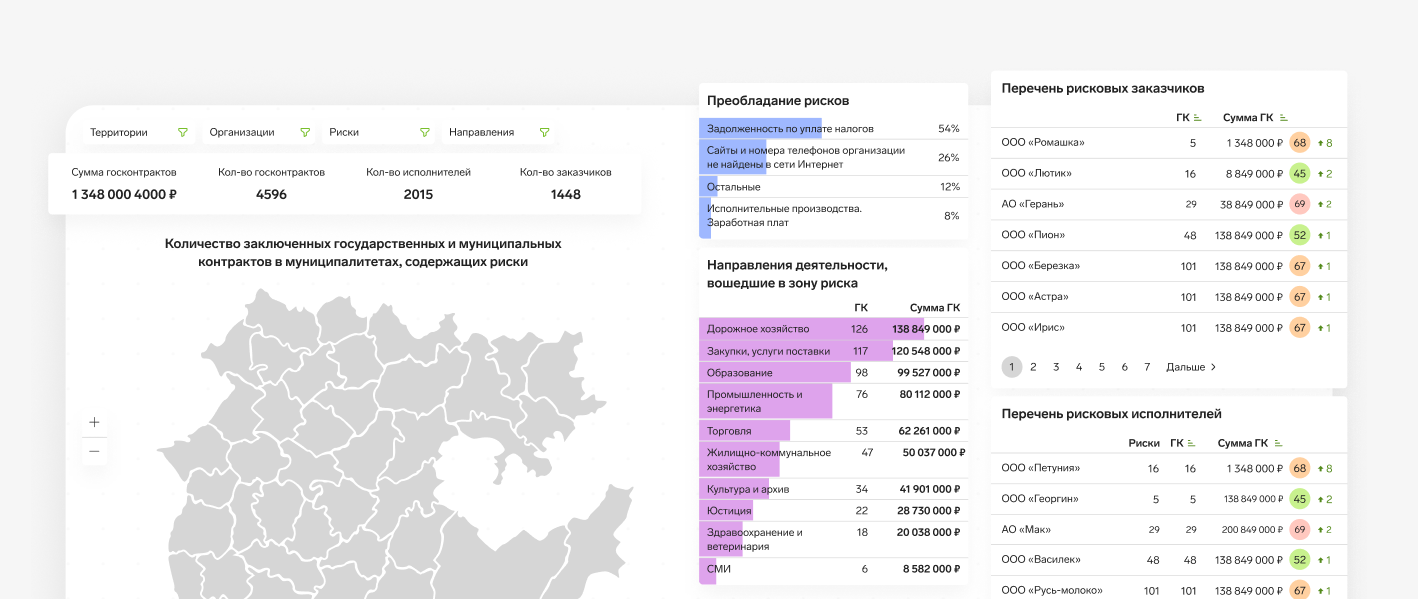This screenshot has height=599, width=1418.
Task: Open the Территории filter
Action: pyautogui.click(x=138, y=132)
